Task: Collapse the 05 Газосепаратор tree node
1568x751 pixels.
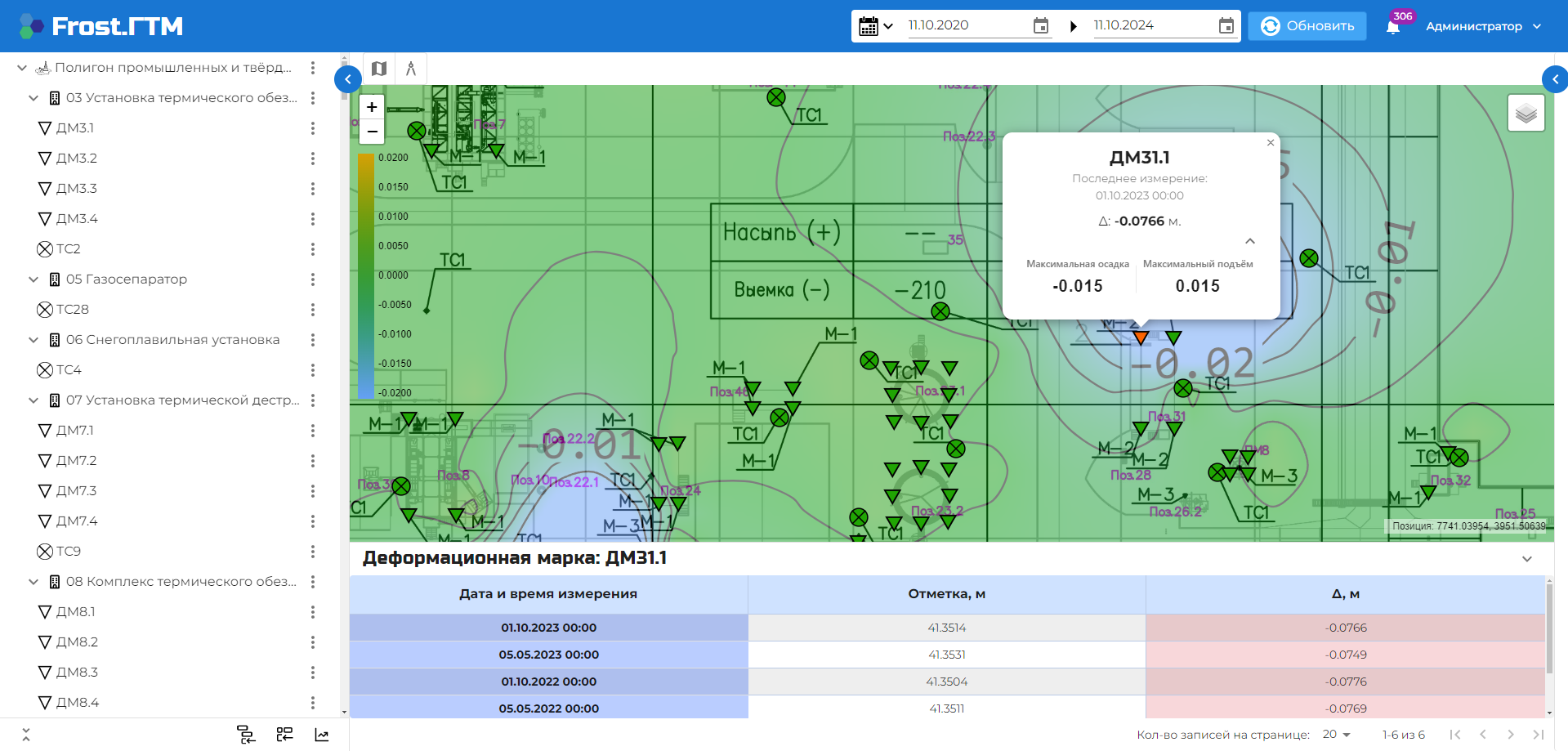Action: (34, 279)
